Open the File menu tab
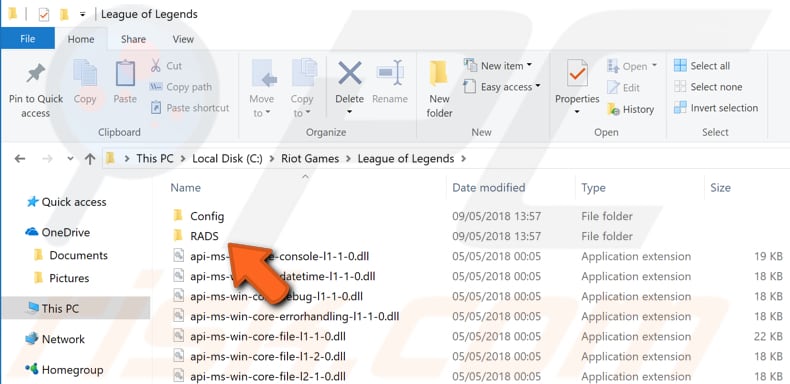790x384 pixels. coord(28,39)
